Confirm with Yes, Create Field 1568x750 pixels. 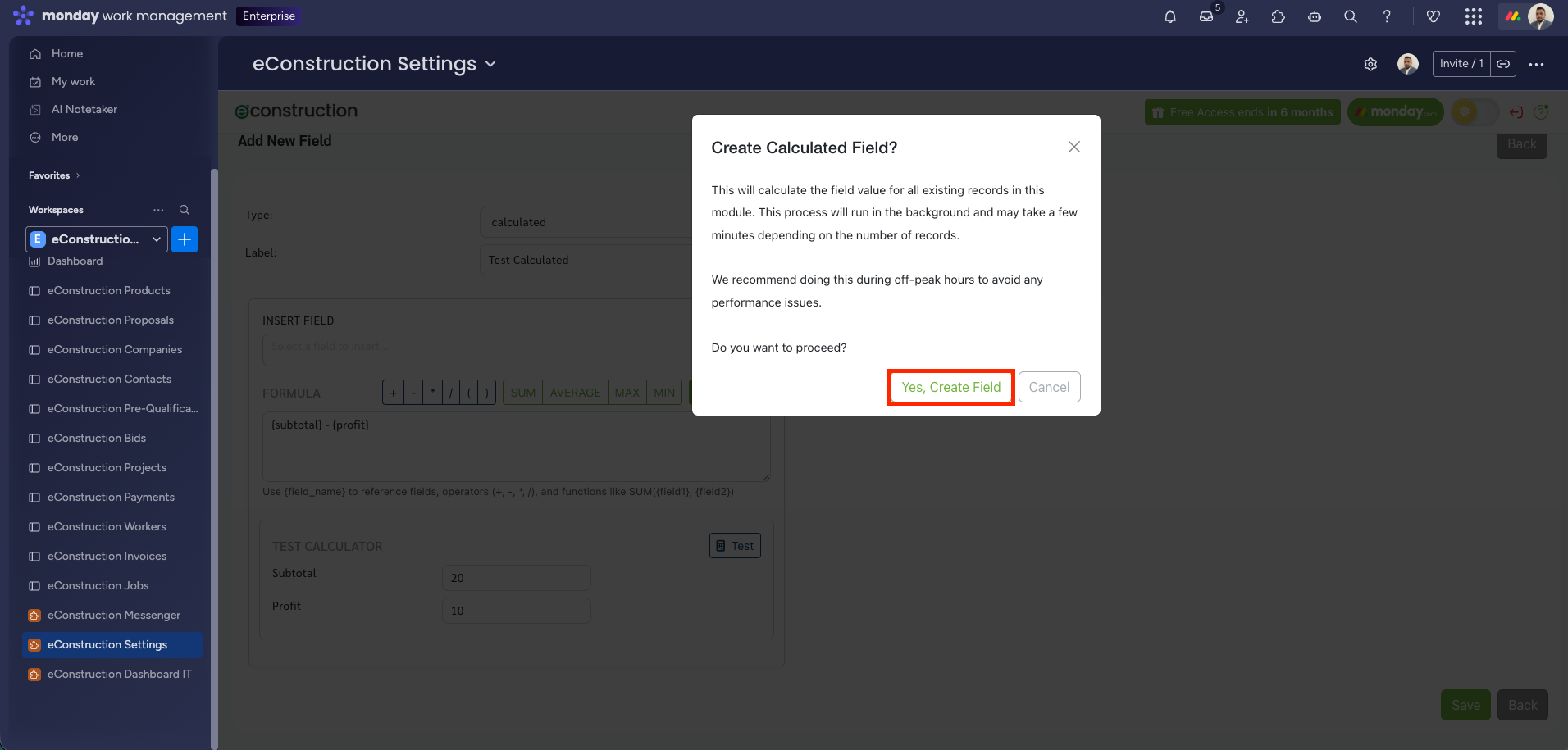pos(950,387)
